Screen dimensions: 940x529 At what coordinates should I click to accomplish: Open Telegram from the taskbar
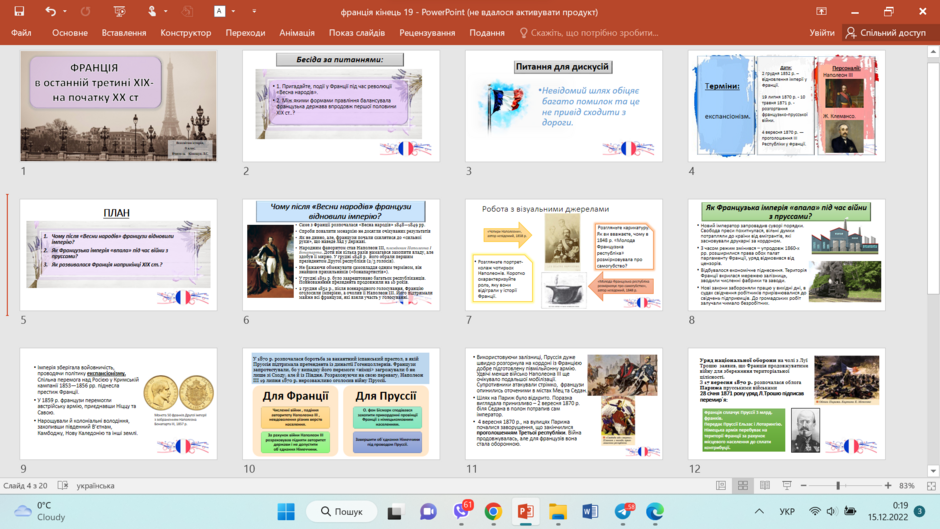pos(623,512)
